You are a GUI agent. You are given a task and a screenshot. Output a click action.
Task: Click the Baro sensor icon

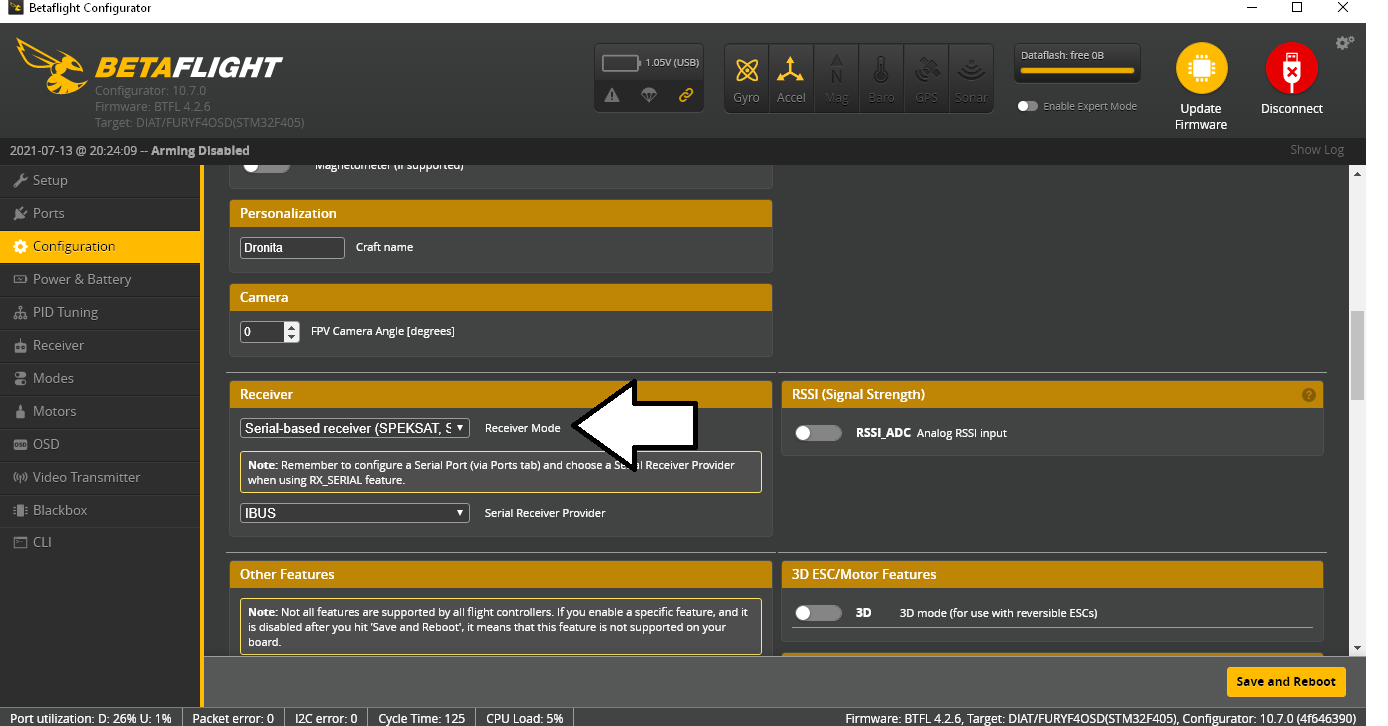(x=881, y=77)
